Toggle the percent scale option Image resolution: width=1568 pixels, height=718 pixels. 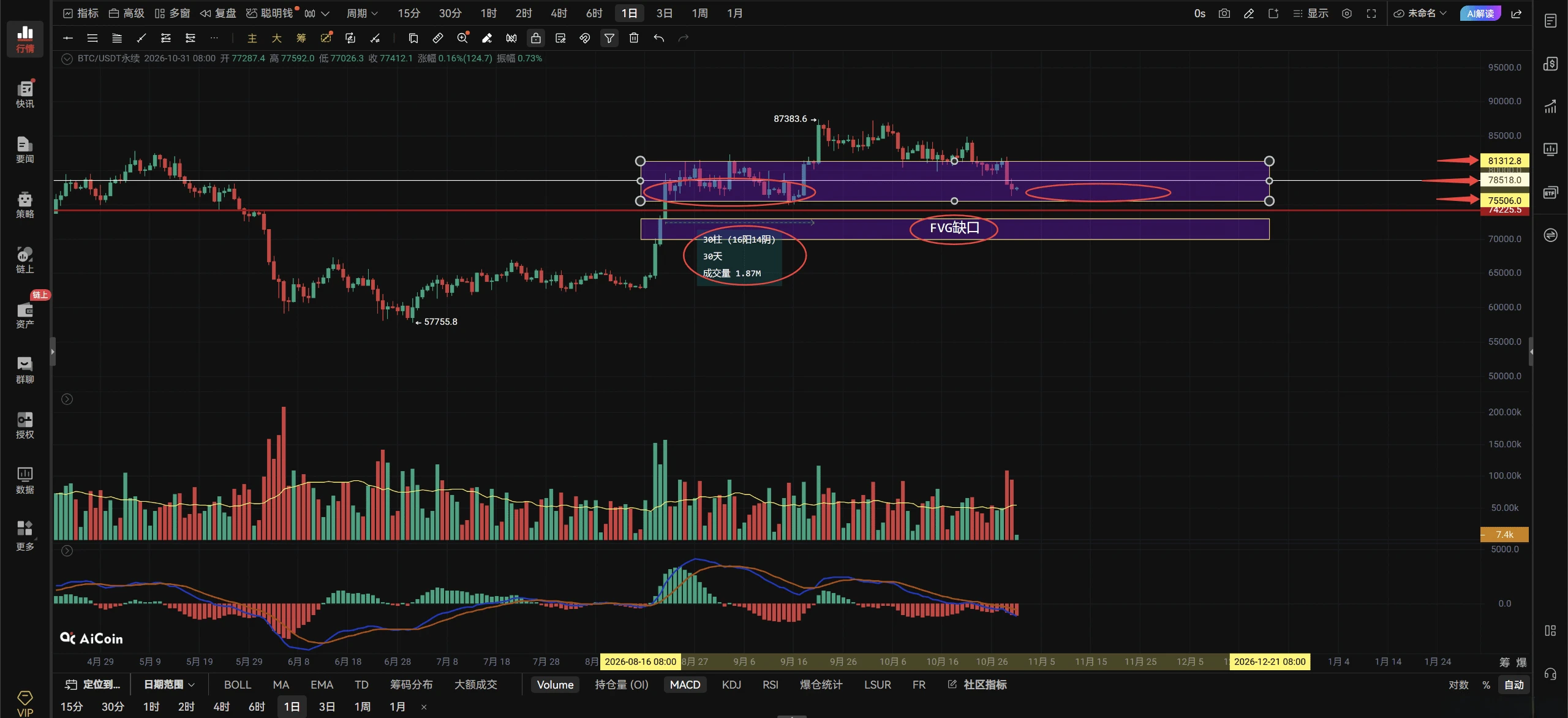(x=1486, y=684)
